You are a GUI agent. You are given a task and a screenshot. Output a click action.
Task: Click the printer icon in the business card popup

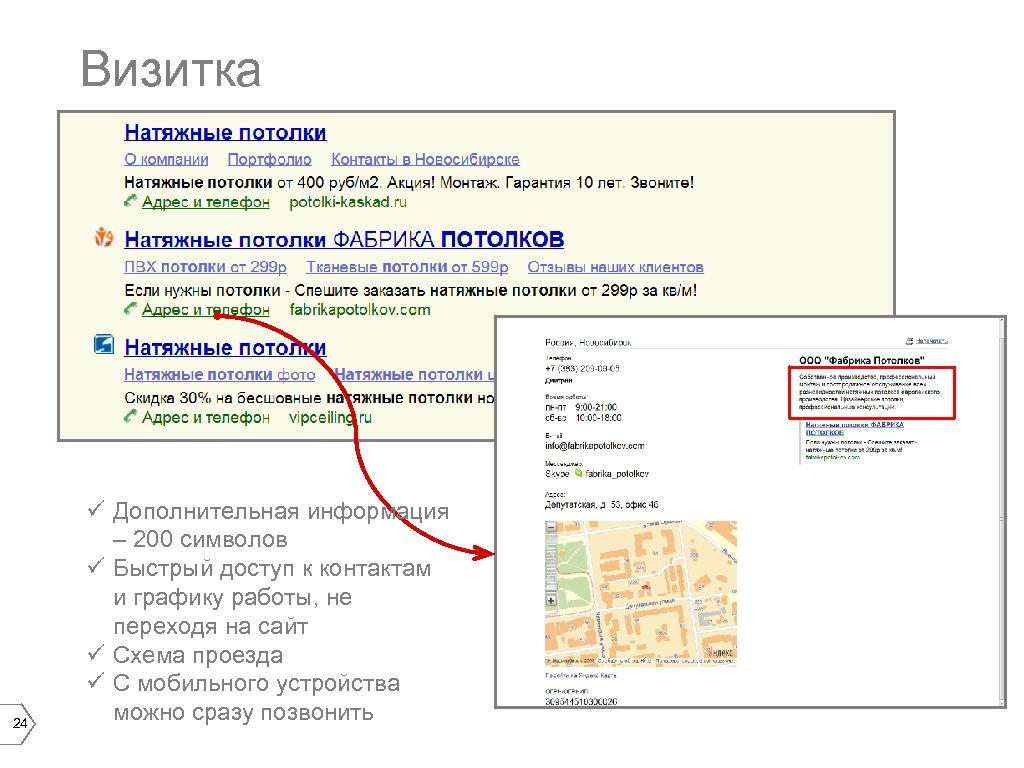point(909,341)
